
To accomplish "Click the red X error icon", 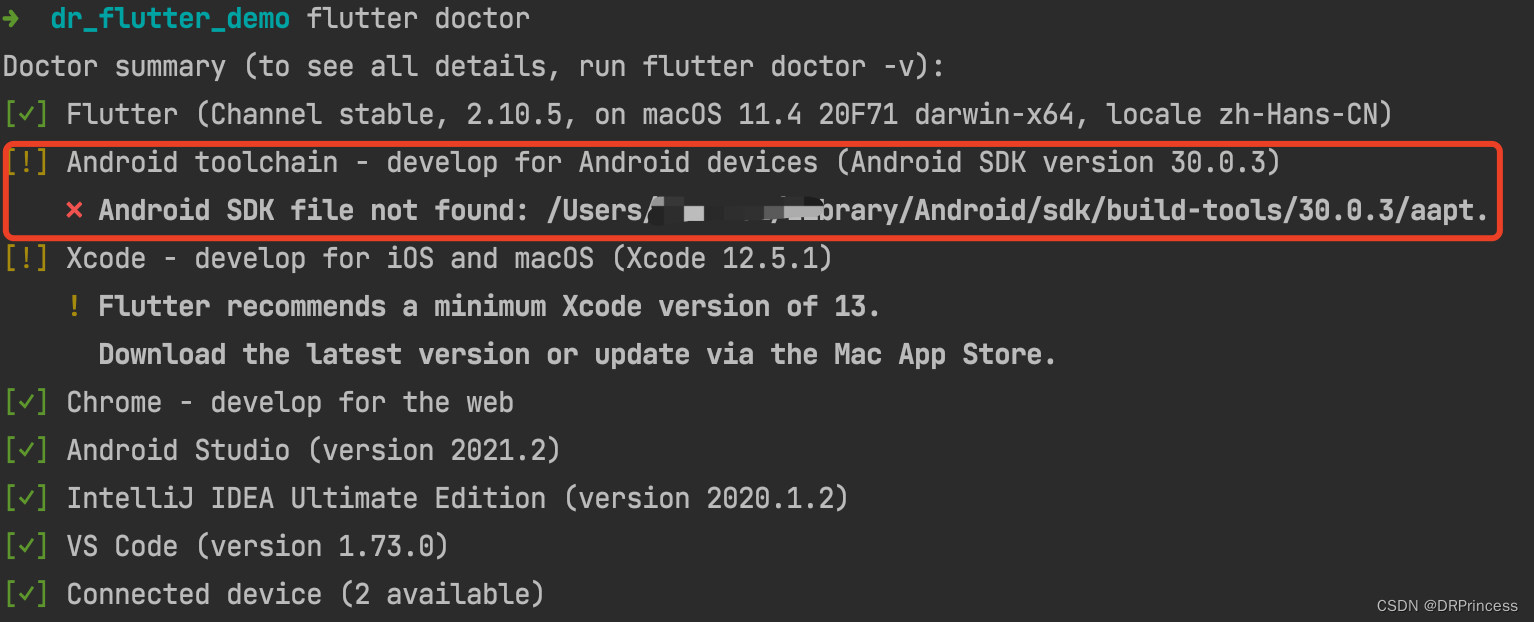I will 74,211.
